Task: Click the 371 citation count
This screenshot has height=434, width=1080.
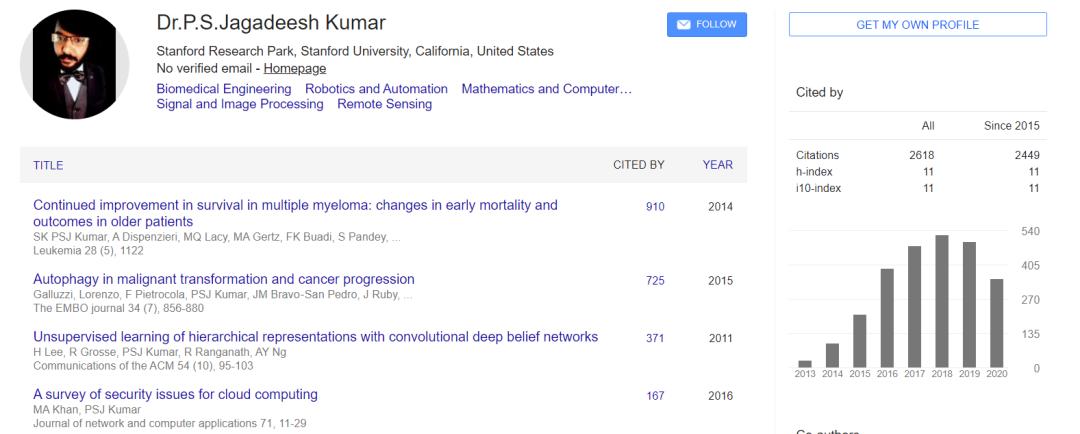Action: (x=655, y=338)
